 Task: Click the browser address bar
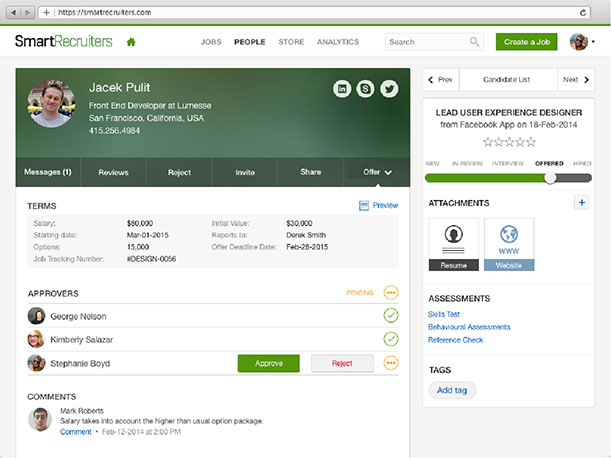coord(314,12)
